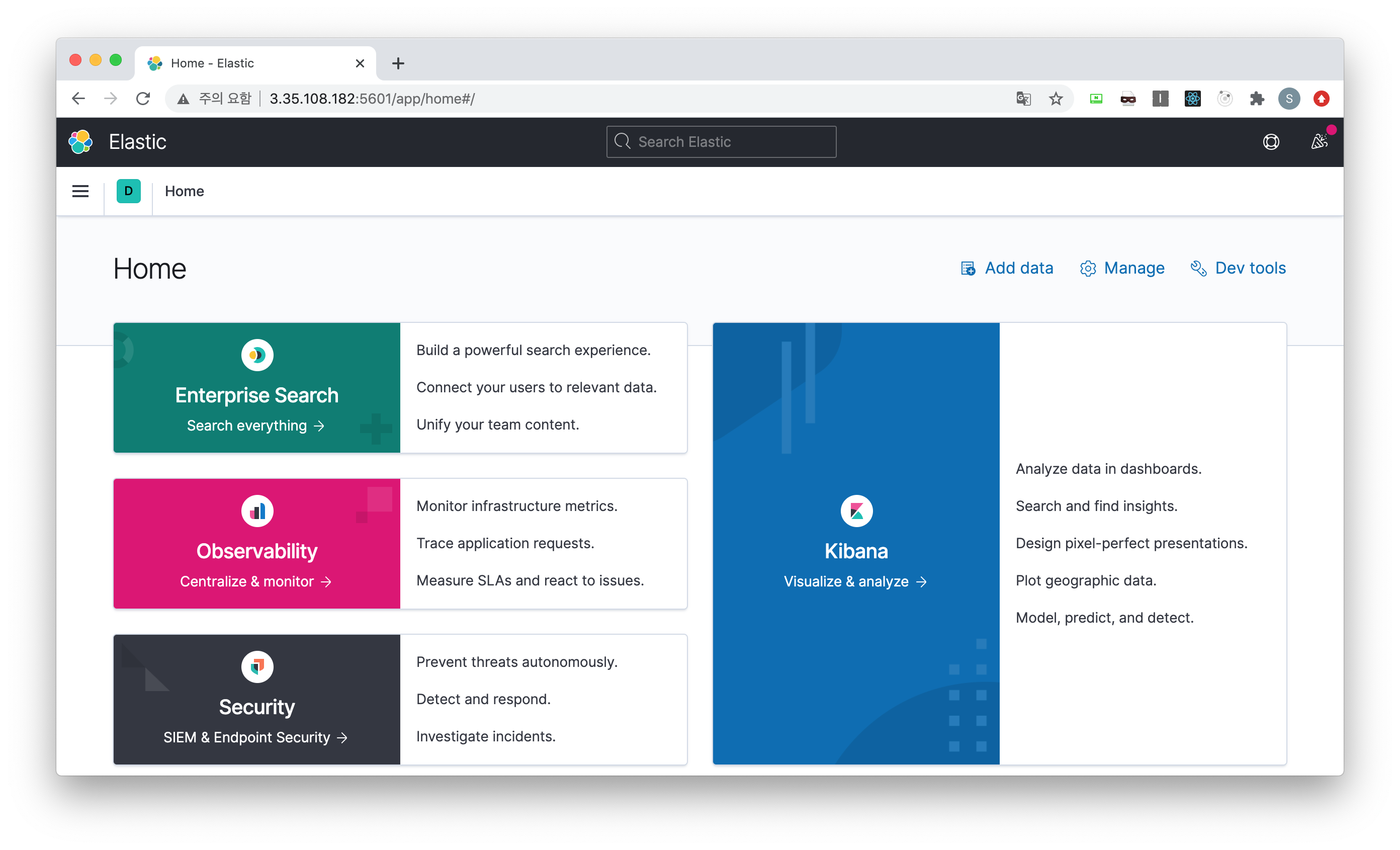Click the Security card title
1400x850 pixels.
tap(257, 706)
